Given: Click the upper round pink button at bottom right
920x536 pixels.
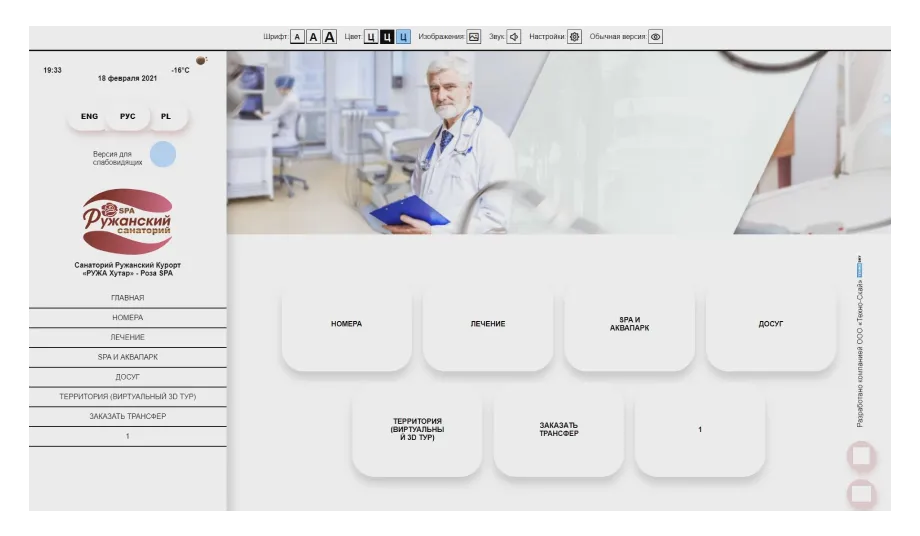Looking at the screenshot, I should point(861,457).
